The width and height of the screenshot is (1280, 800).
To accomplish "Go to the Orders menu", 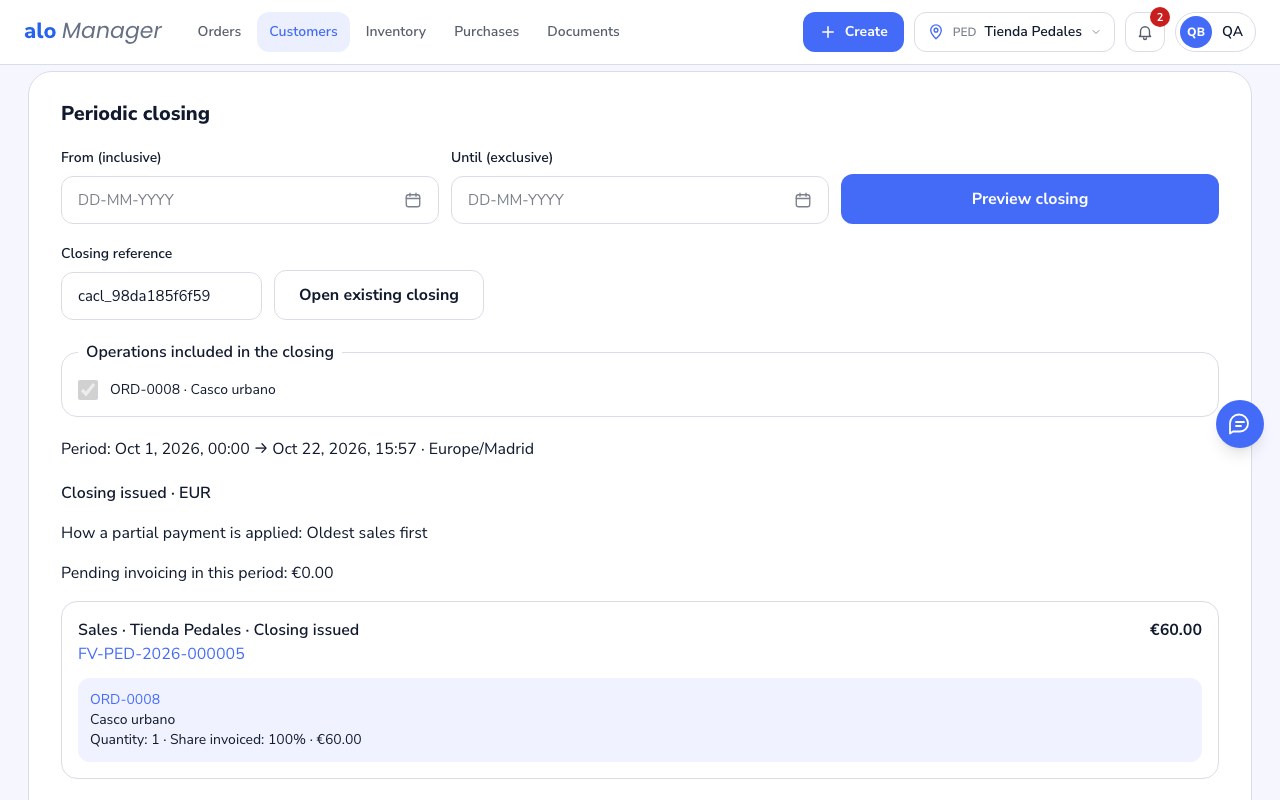I will coord(219,32).
